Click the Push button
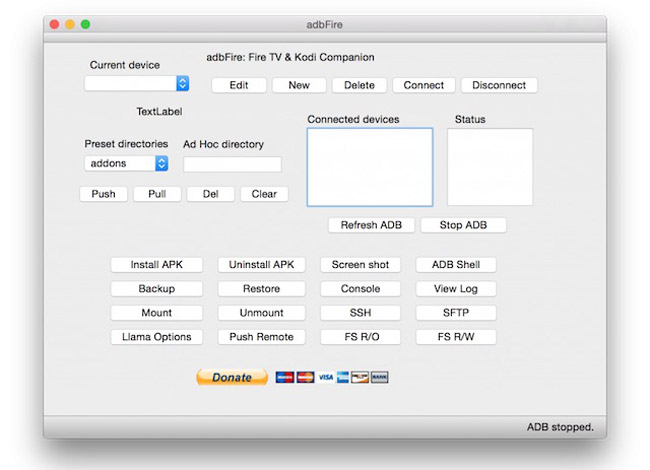Screen dimensions: 650x470 click(x=104, y=194)
